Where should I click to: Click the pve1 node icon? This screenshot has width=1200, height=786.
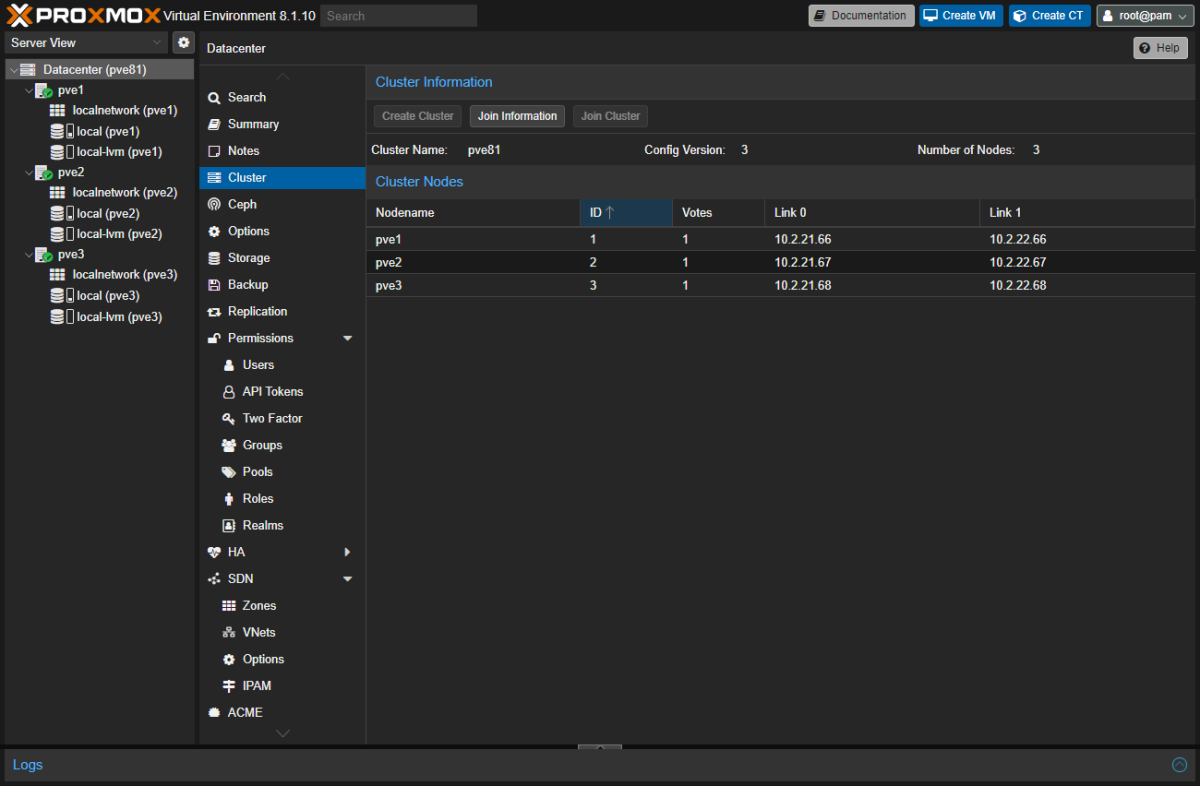(44, 90)
